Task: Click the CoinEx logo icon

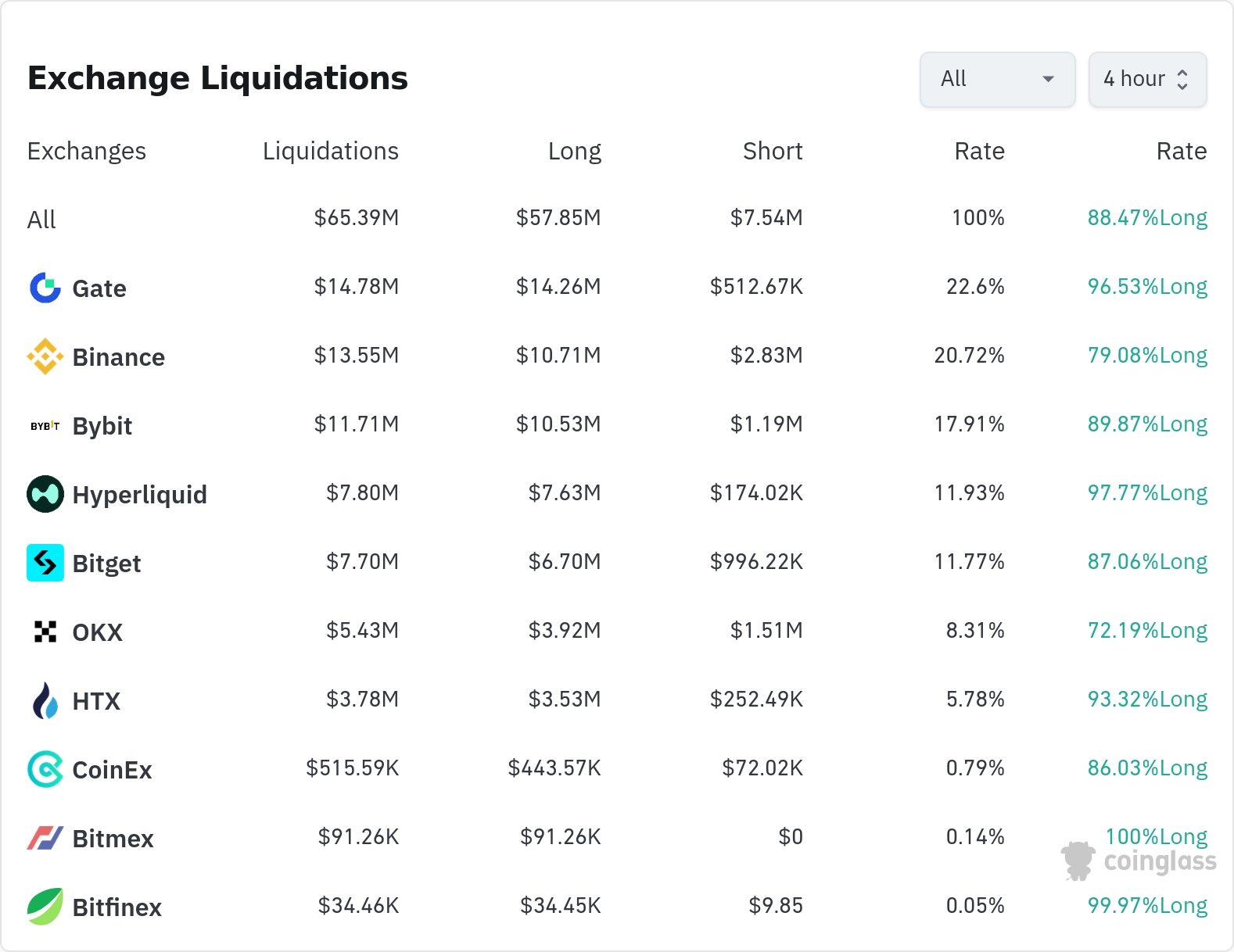Action: click(45, 769)
